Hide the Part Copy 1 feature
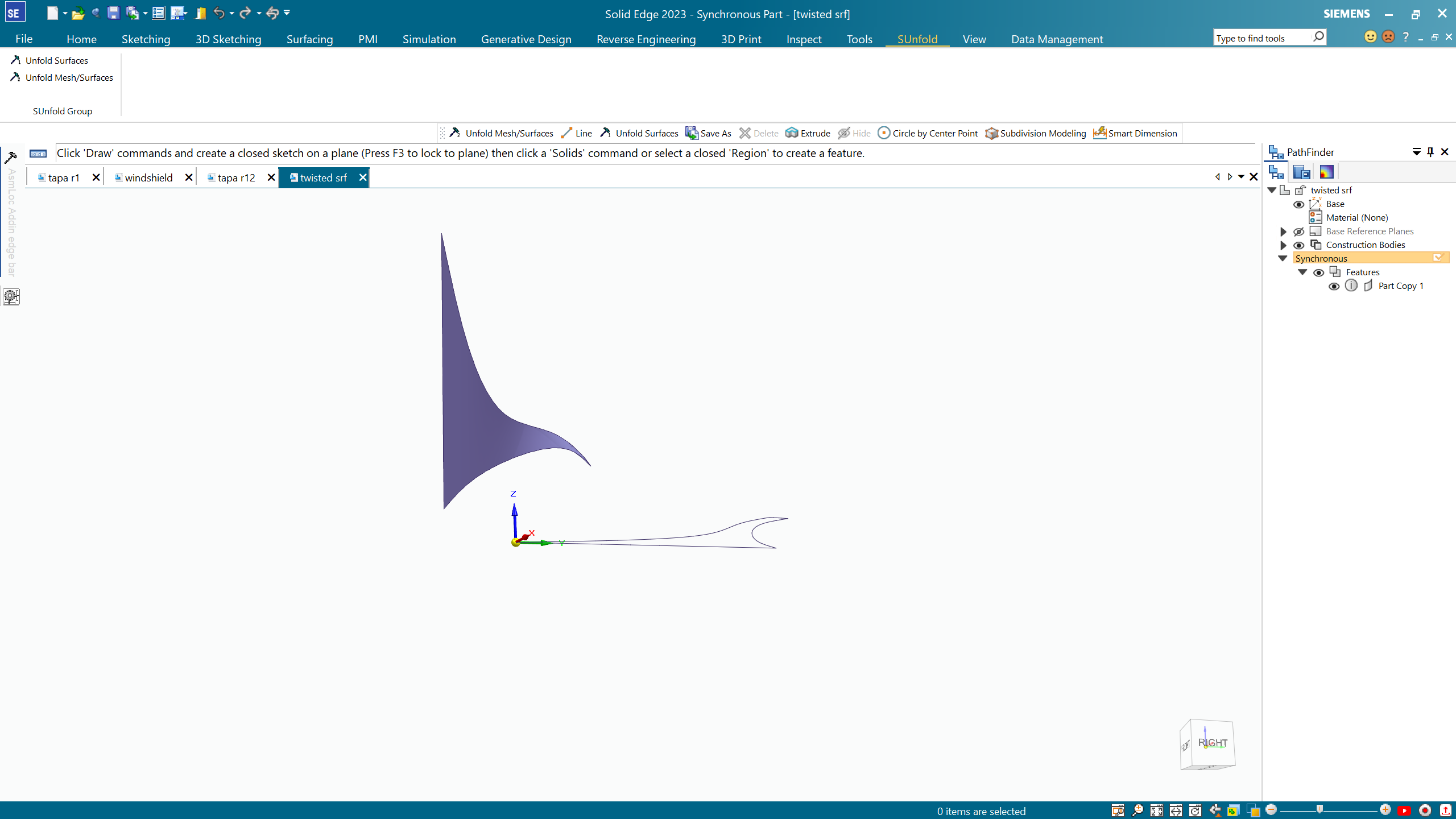Screen dimensions: 1456x819 (1334, 286)
